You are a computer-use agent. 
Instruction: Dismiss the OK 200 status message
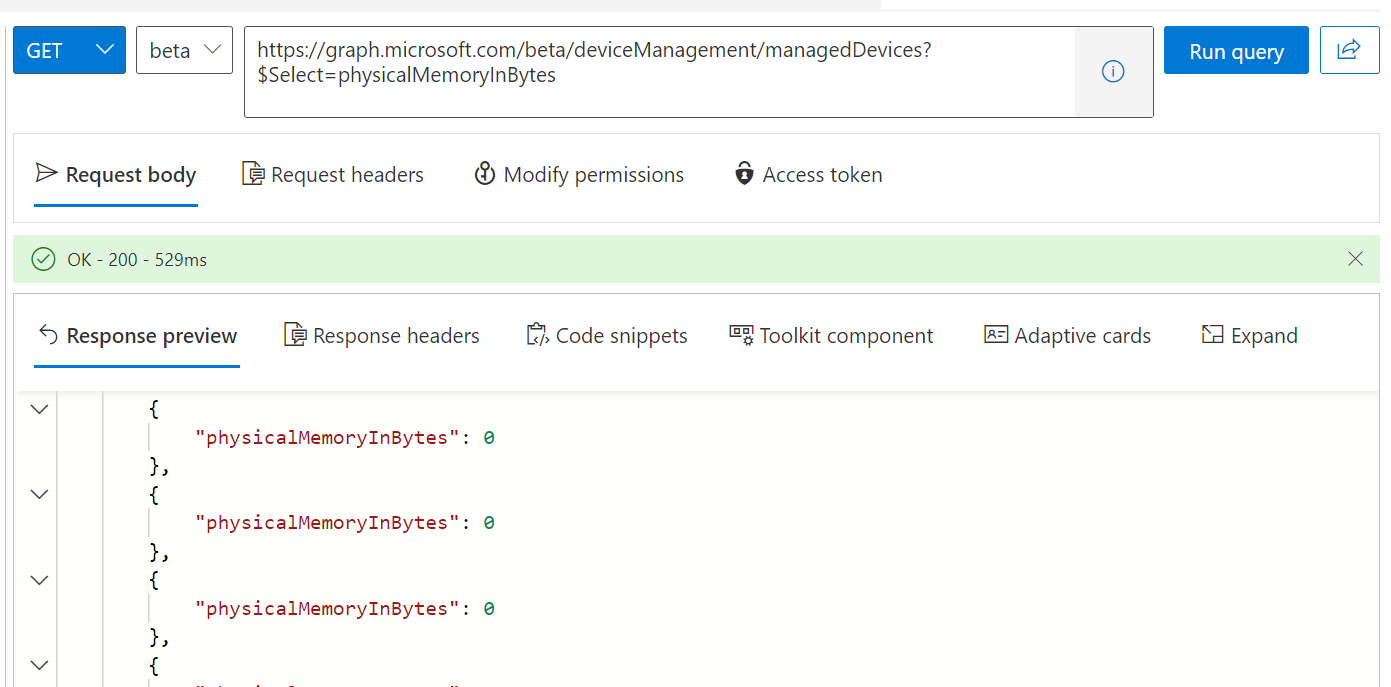pos(1355,259)
